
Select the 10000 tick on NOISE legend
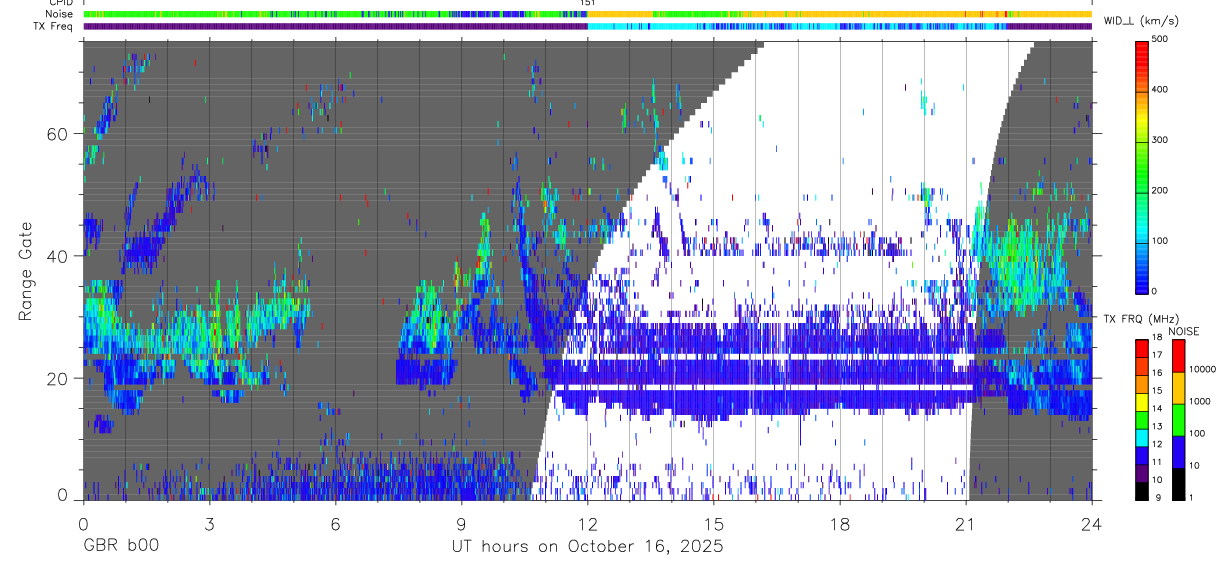1201,371
